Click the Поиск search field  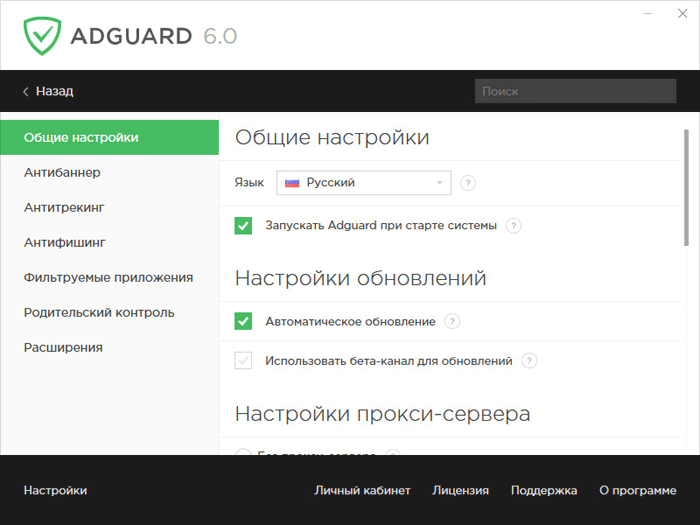(x=575, y=91)
